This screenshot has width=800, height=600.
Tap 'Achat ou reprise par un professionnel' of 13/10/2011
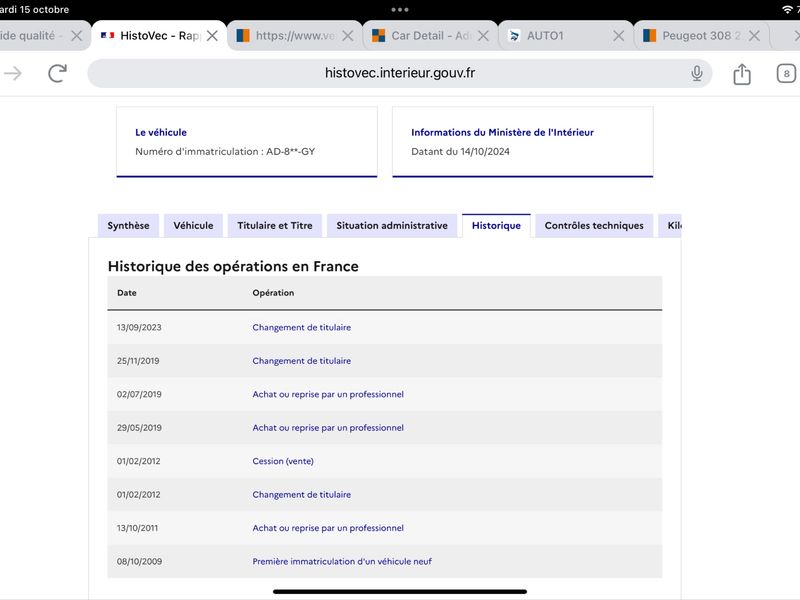click(x=328, y=528)
